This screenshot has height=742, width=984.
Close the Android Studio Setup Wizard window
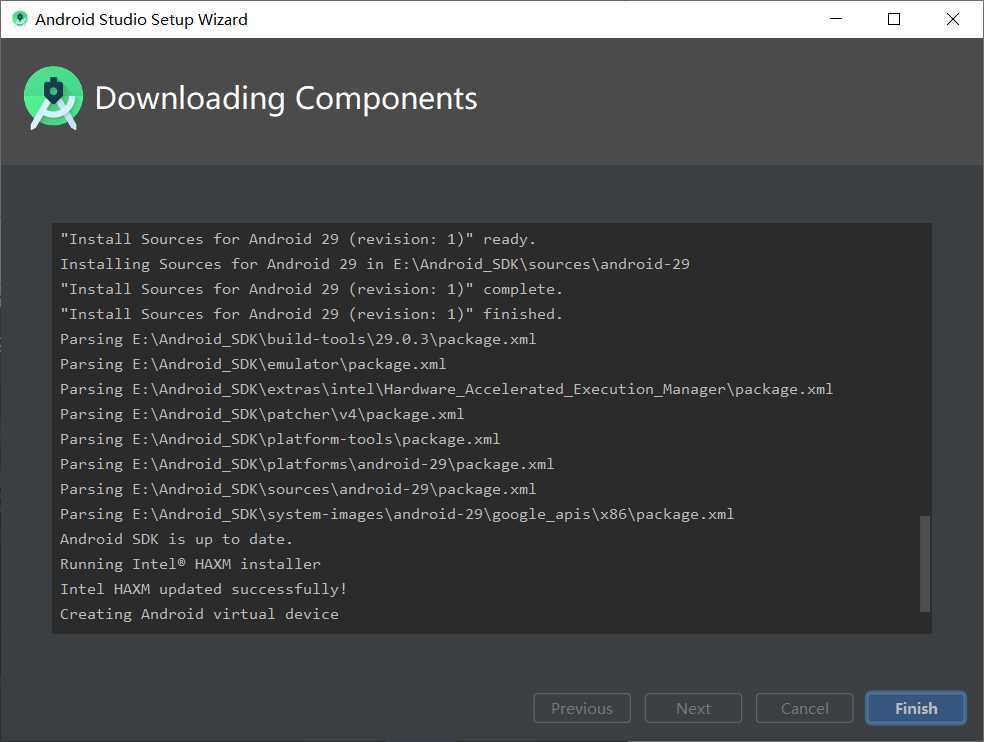point(953,19)
